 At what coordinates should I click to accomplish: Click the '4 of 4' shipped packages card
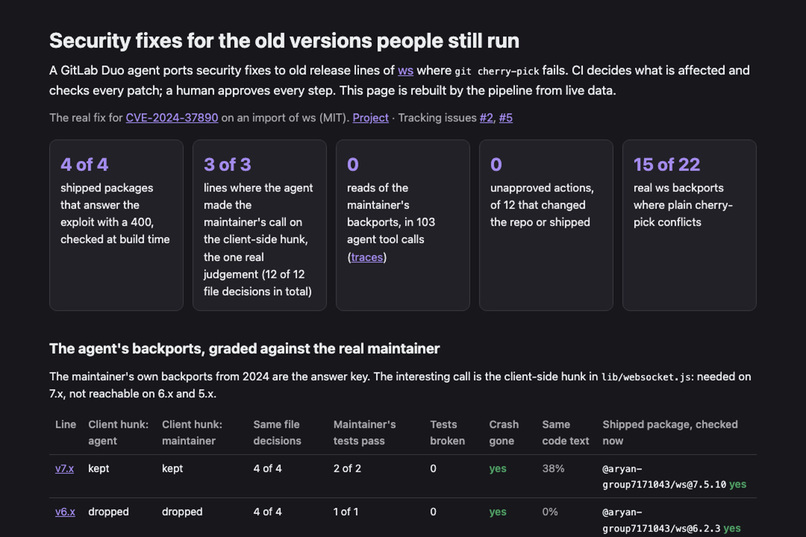click(x=116, y=225)
